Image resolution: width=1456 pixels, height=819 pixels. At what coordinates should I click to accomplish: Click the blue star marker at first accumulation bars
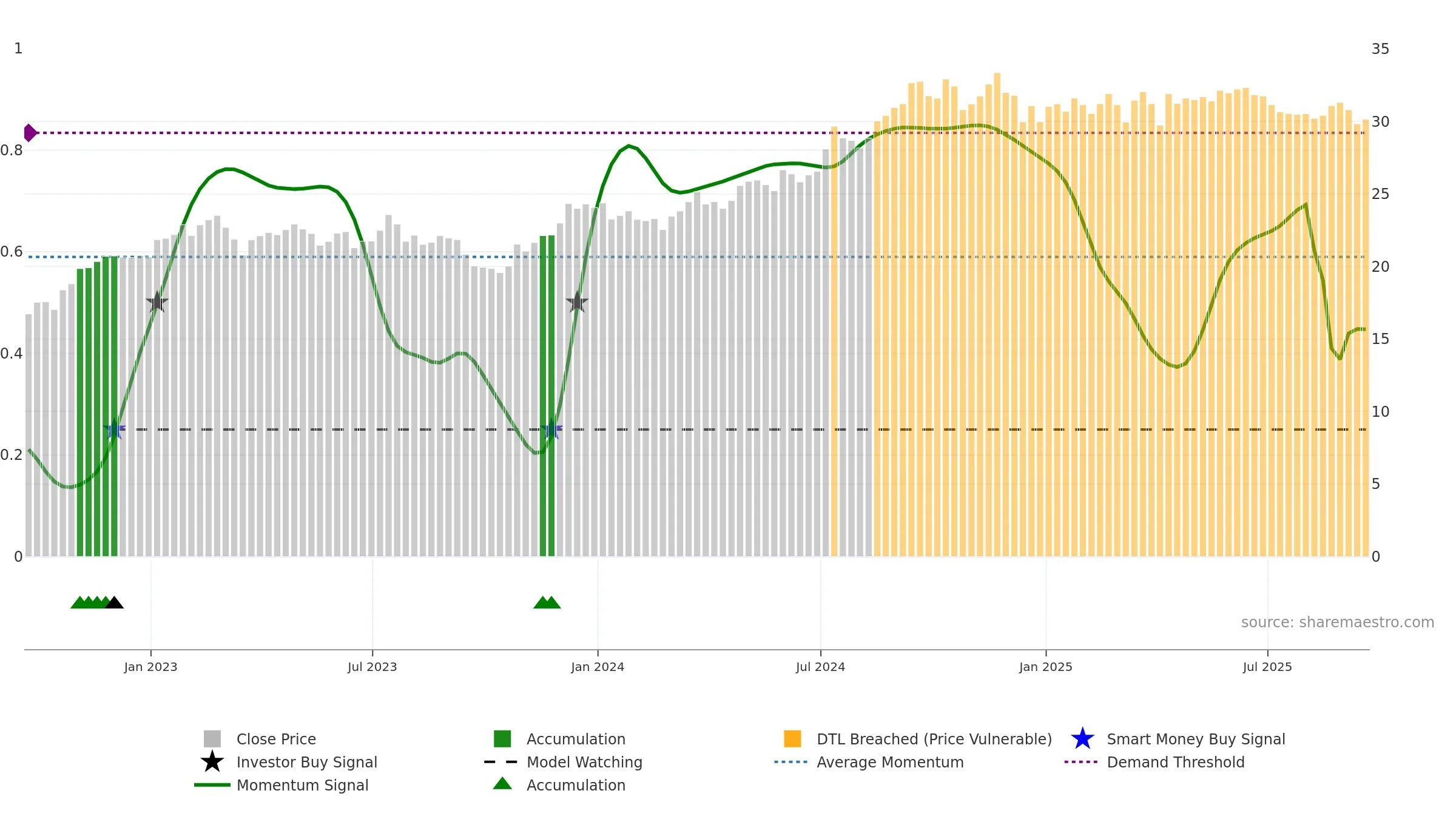point(114,430)
